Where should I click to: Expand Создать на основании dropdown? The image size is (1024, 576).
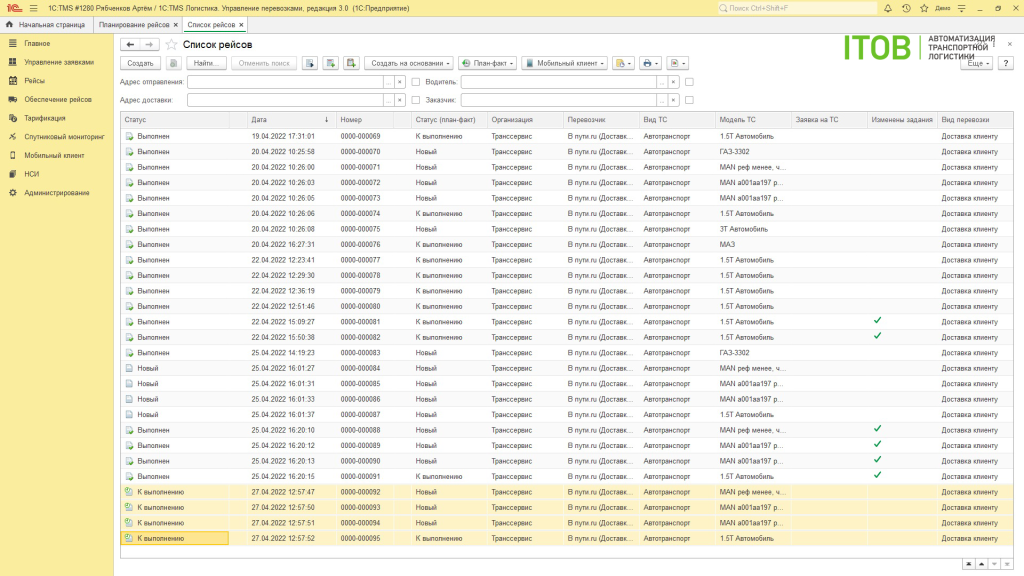point(409,63)
